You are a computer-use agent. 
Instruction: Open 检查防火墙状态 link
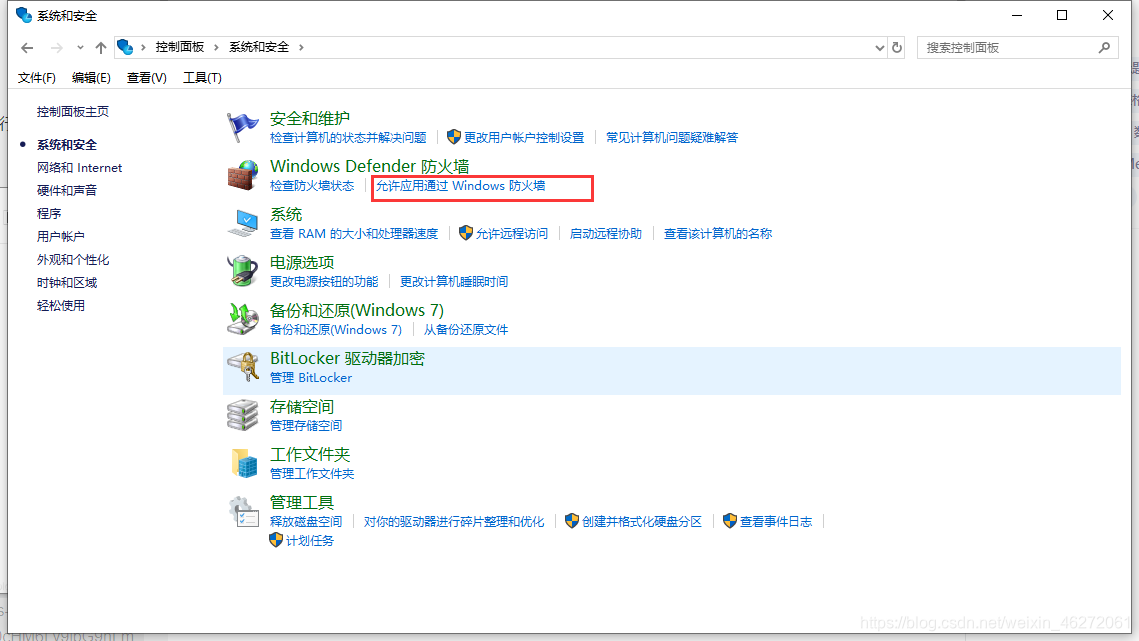pyautogui.click(x=312, y=186)
